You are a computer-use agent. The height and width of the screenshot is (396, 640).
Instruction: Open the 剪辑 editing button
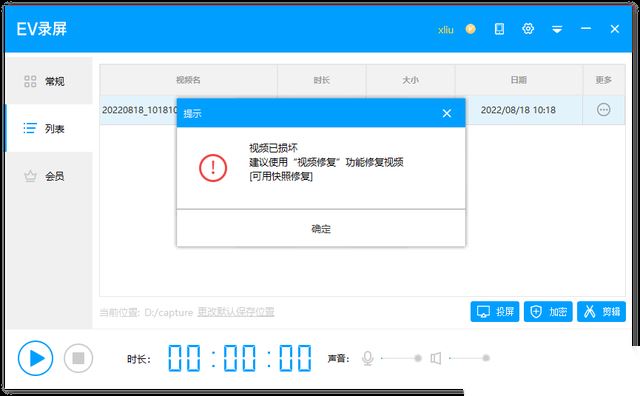[601, 312]
